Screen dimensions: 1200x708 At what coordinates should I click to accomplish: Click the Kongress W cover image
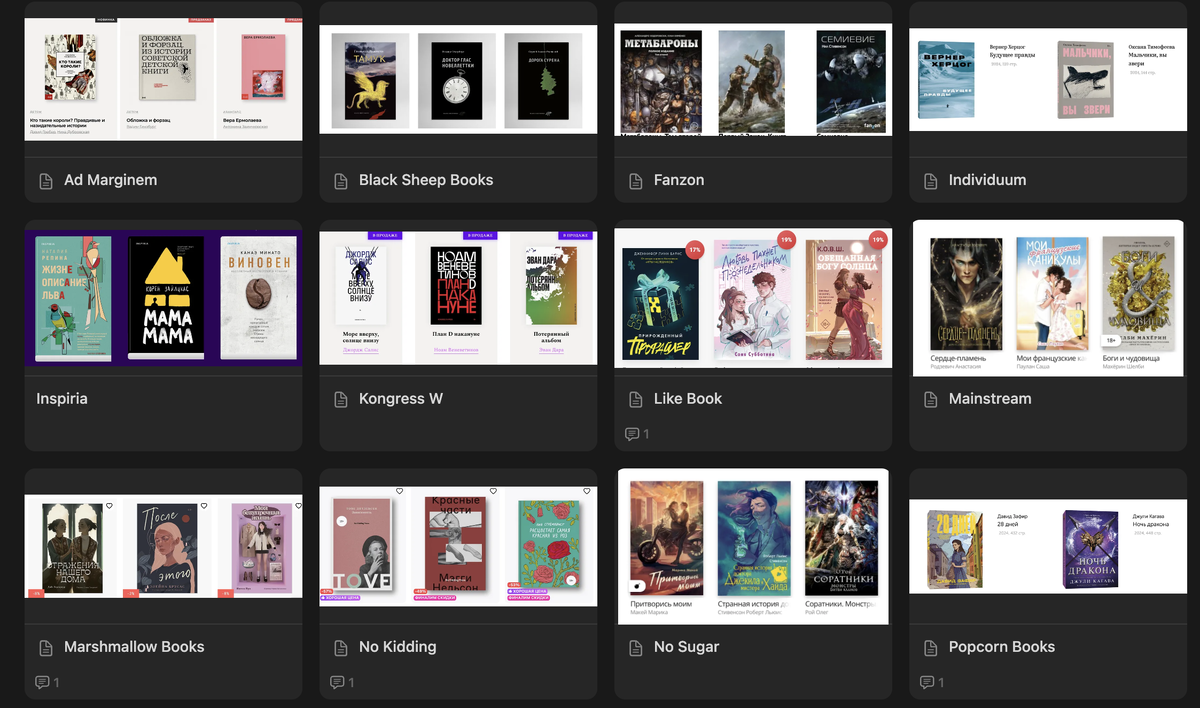point(458,297)
